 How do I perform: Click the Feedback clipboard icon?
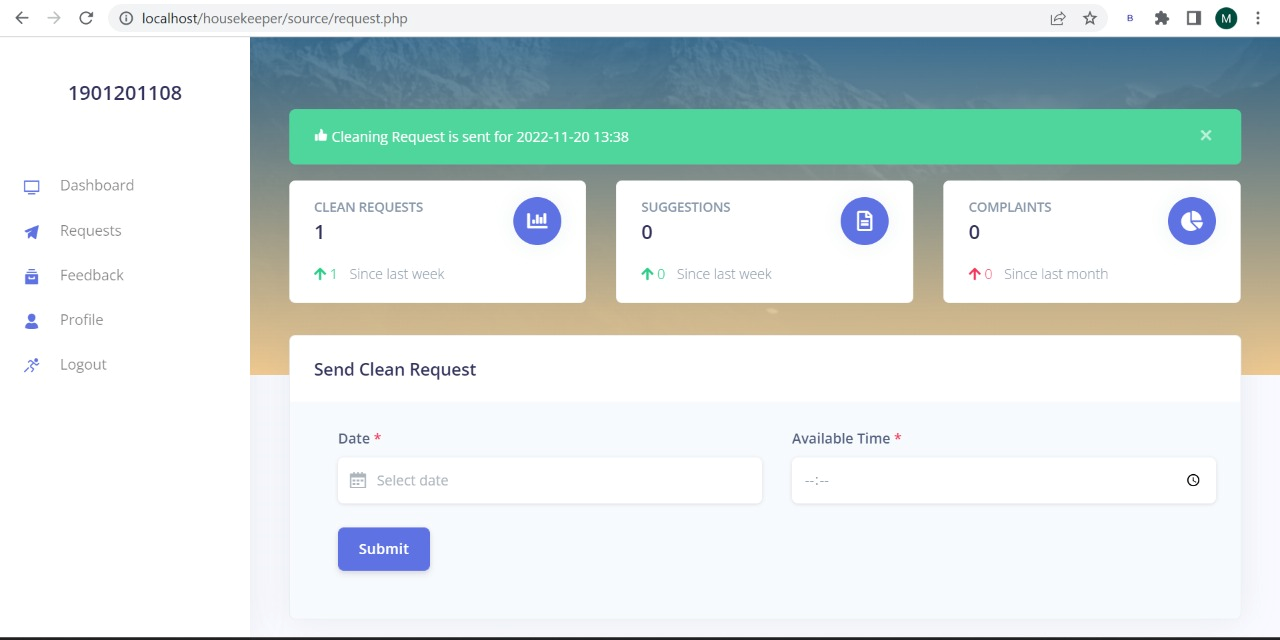(31, 275)
